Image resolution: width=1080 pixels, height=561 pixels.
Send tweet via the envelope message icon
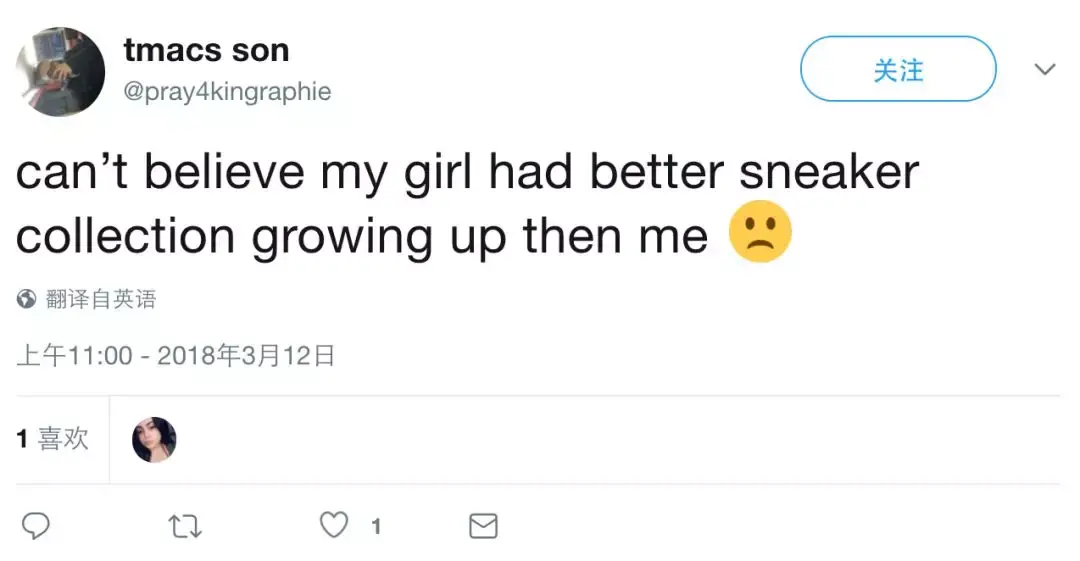(483, 526)
